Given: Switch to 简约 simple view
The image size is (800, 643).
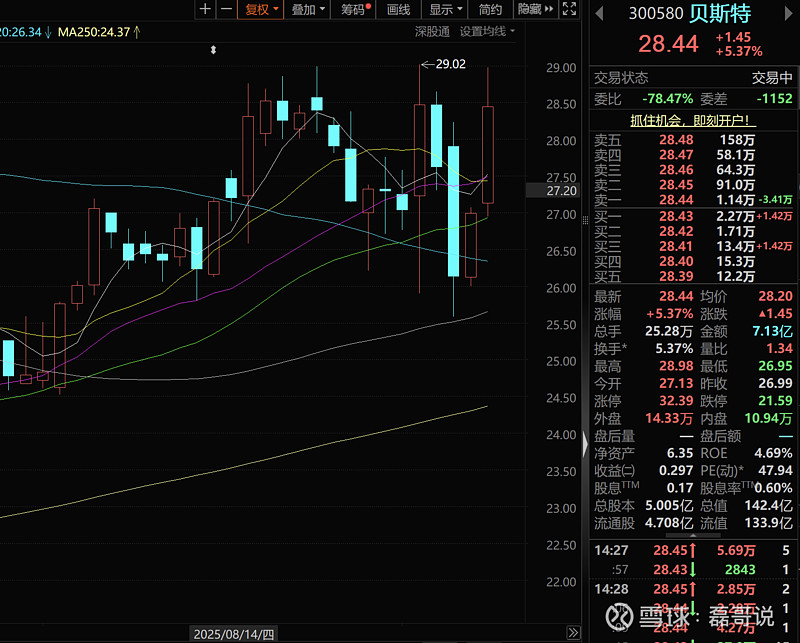Looking at the screenshot, I should 490,9.
